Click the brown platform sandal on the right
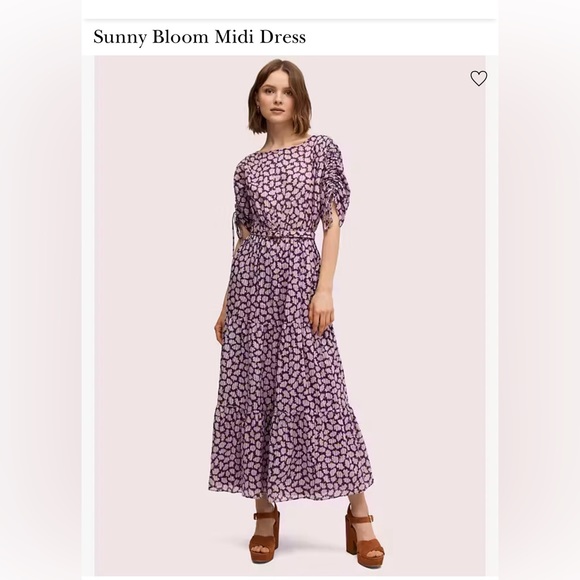 tap(364, 536)
